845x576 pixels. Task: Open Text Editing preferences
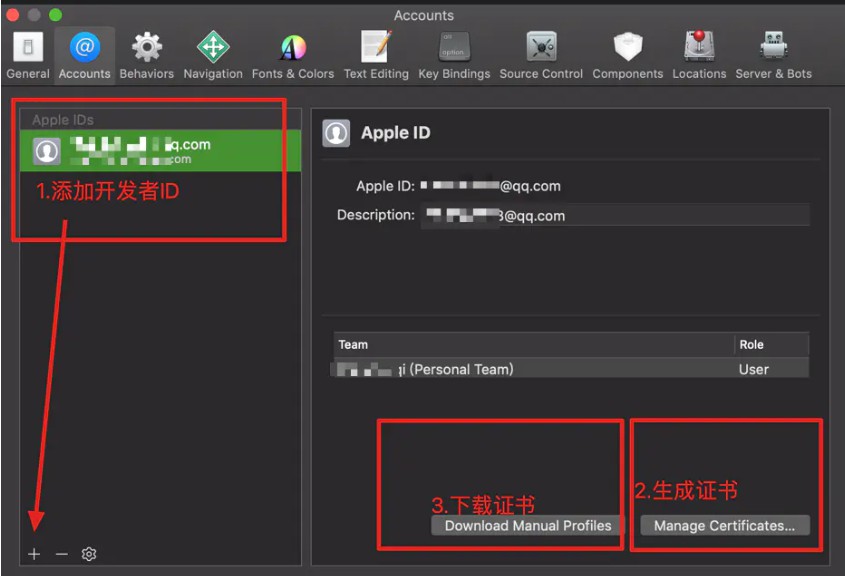[376, 55]
